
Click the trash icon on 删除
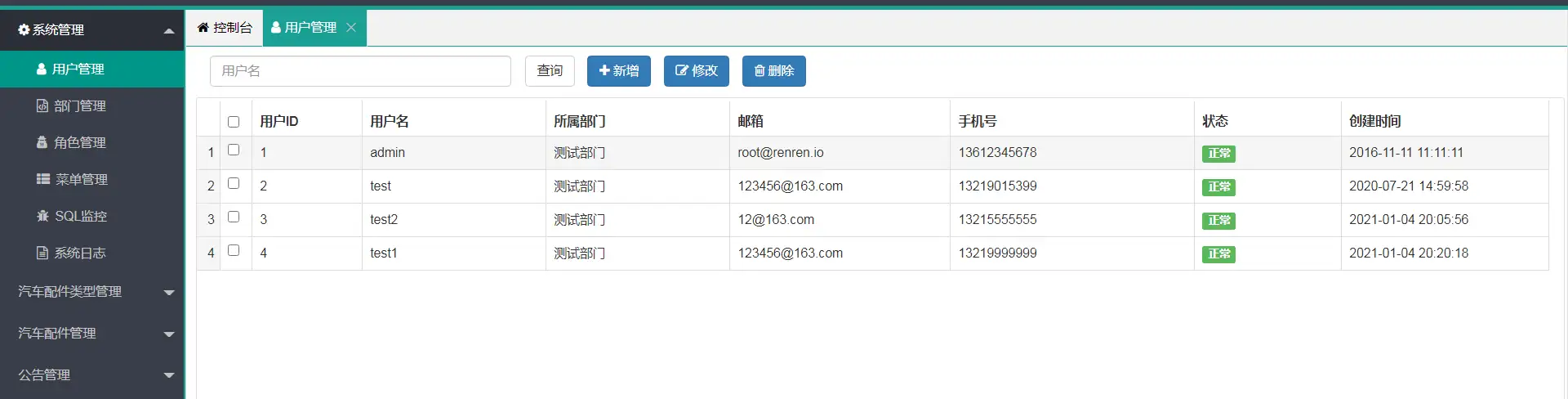[x=759, y=70]
